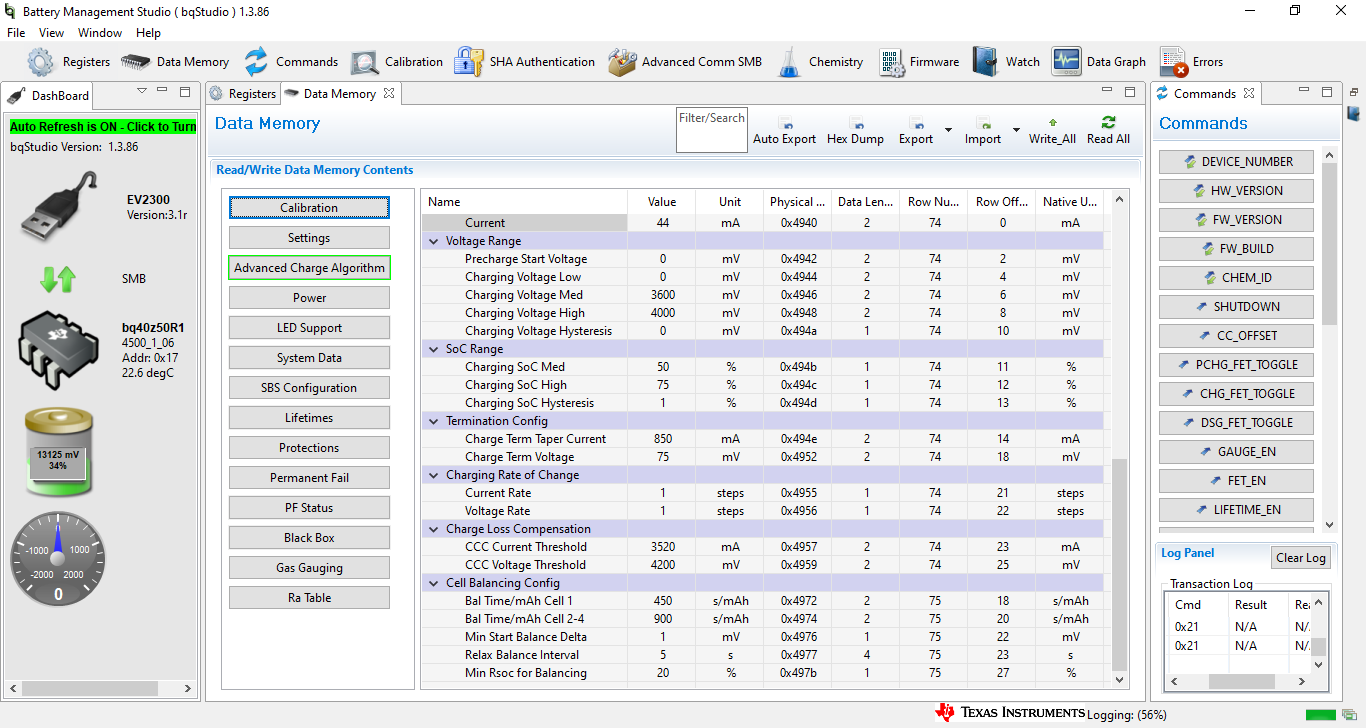1366x728 pixels.
Task: Collapse the Charge Loss Compensation group
Action: tap(434, 529)
